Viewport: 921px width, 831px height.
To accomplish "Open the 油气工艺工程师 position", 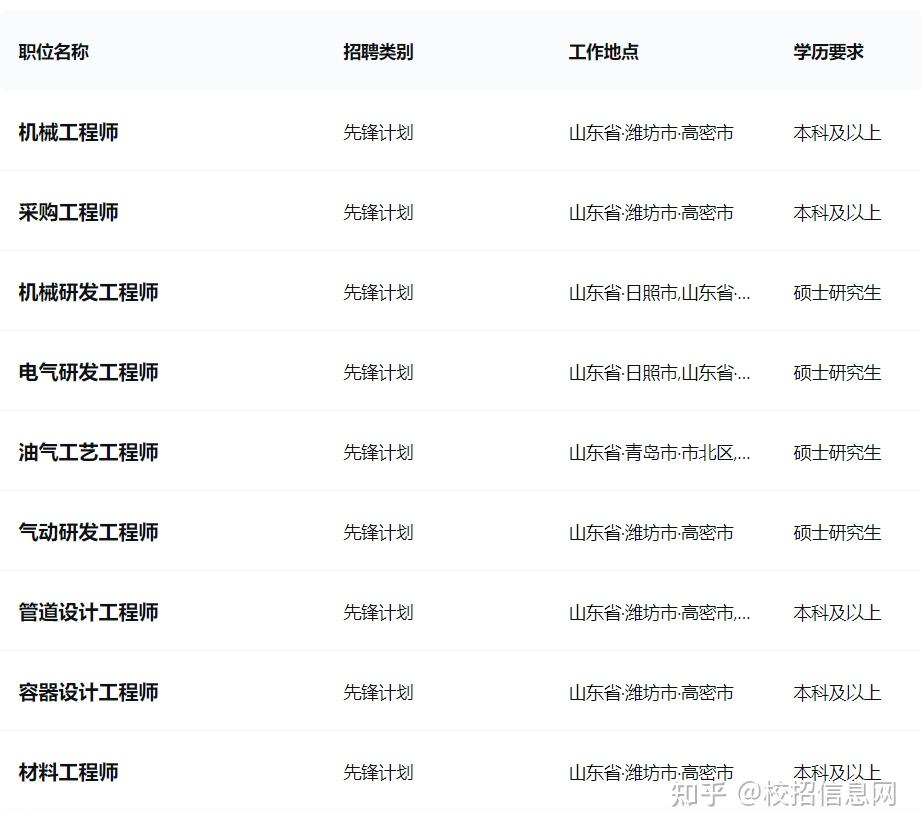I will (x=88, y=452).
